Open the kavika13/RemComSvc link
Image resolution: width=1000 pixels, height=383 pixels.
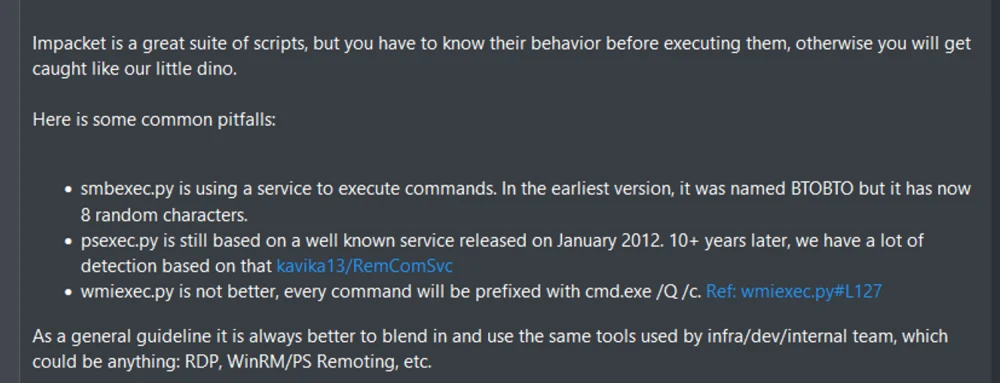coord(364,265)
